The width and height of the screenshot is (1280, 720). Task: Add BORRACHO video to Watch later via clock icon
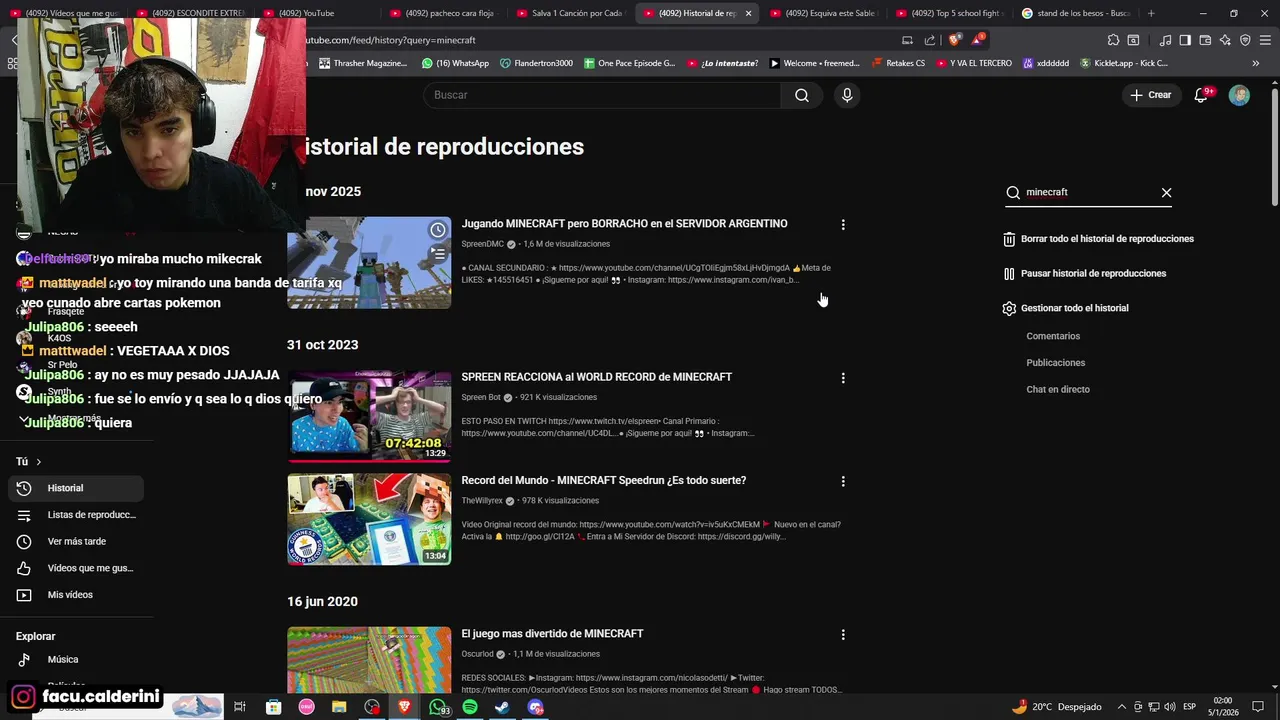point(438,230)
